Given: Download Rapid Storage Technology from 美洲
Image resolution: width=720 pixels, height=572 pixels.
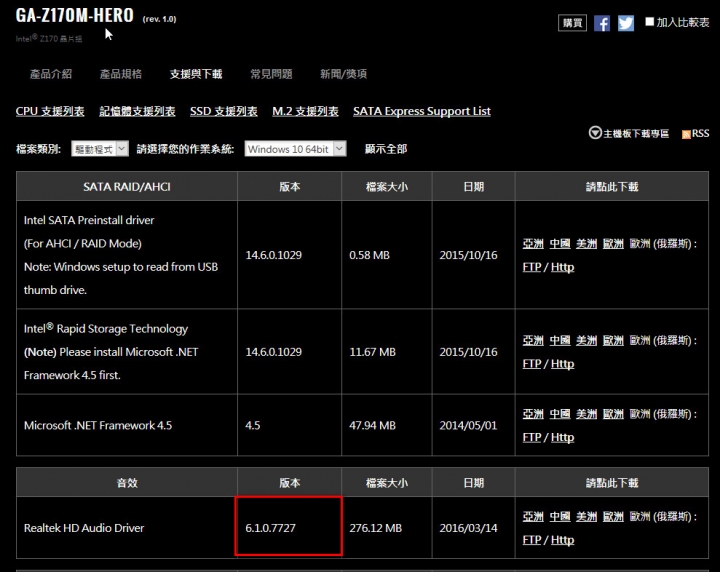Looking at the screenshot, I should coord(586,341).
